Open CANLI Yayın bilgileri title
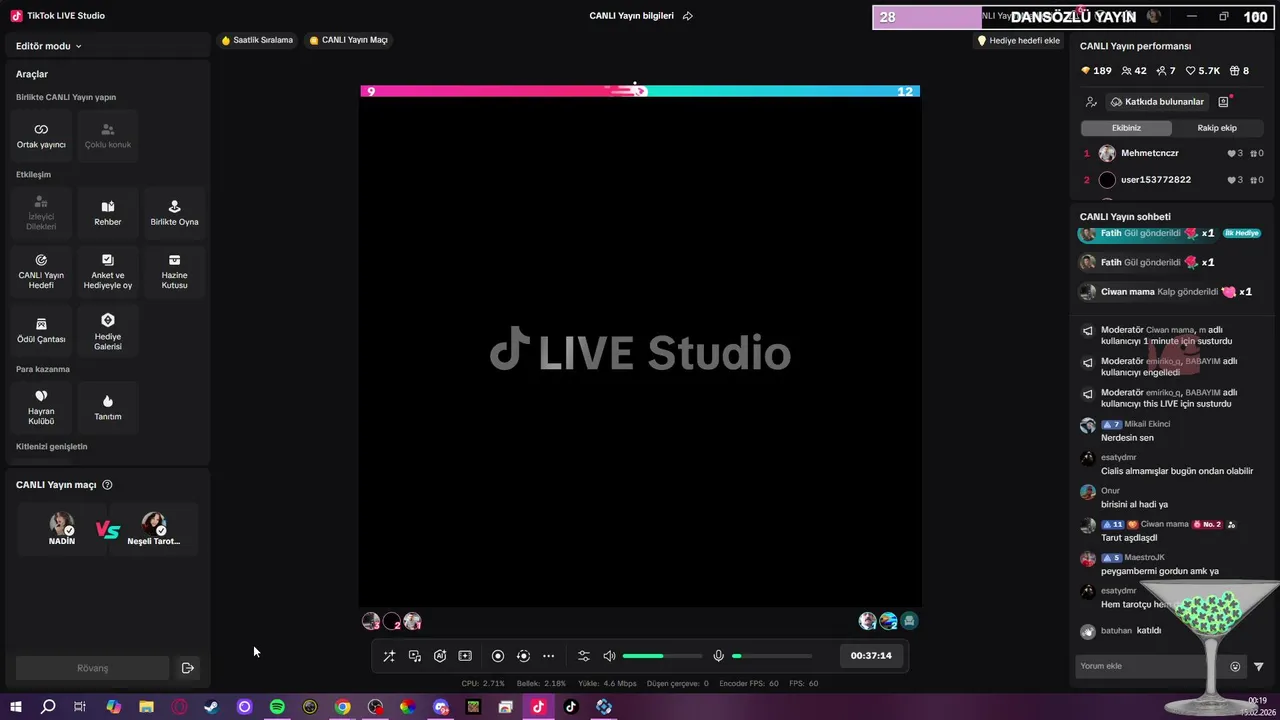1280x720 pixels. (631, 16)
